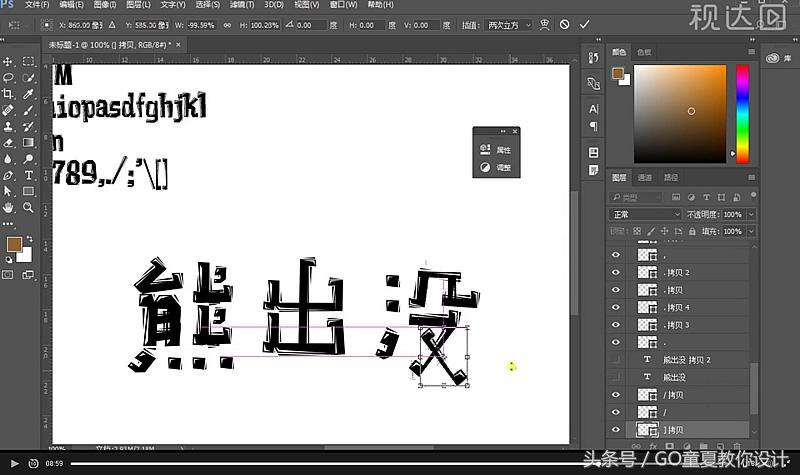Open the 调整 adjustments panel button
The image size is (800, 475).
coord(496,167)
